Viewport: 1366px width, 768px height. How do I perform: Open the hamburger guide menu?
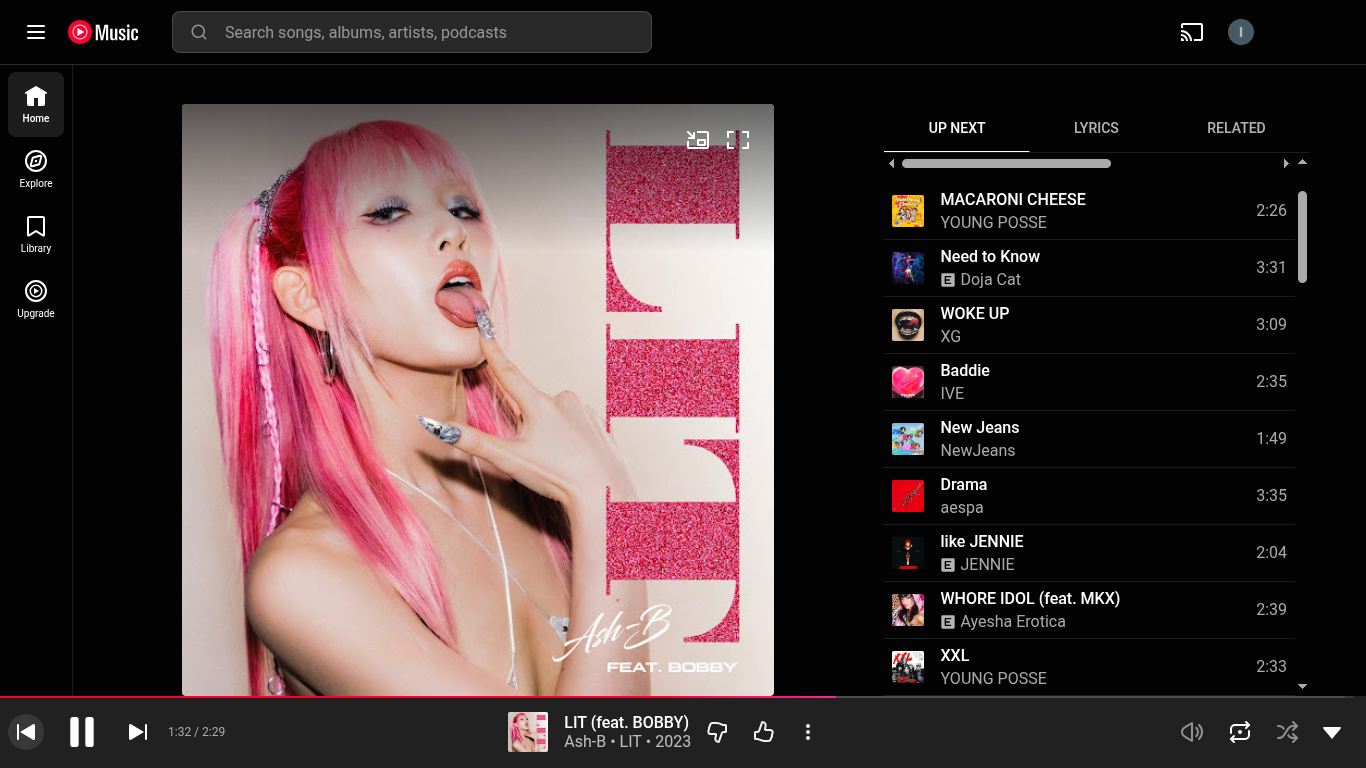pos(36,32)
